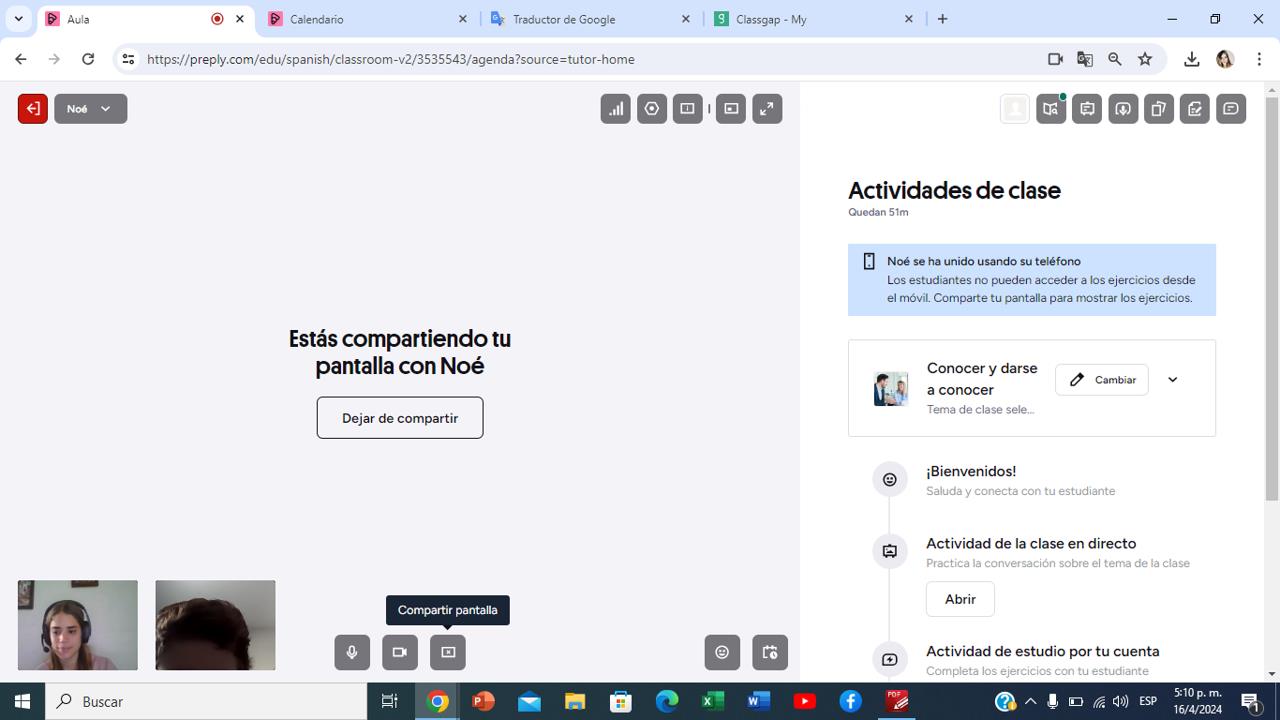Image resolution: width=1280 pixels, height=720 pixels.
Task: Click the download materials icon in sidebar
Action: tap(1123, 109)
